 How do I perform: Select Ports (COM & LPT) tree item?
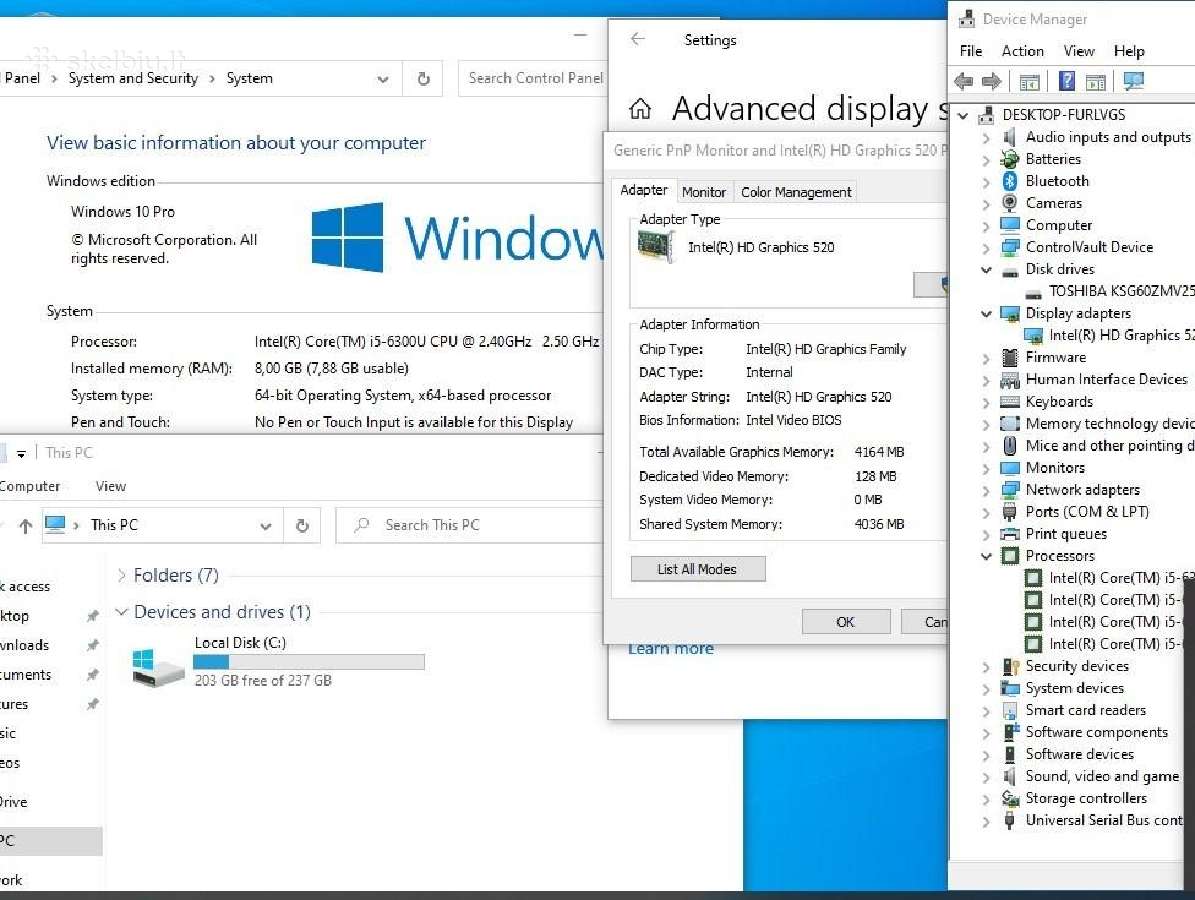click(x=1087, y=512)
